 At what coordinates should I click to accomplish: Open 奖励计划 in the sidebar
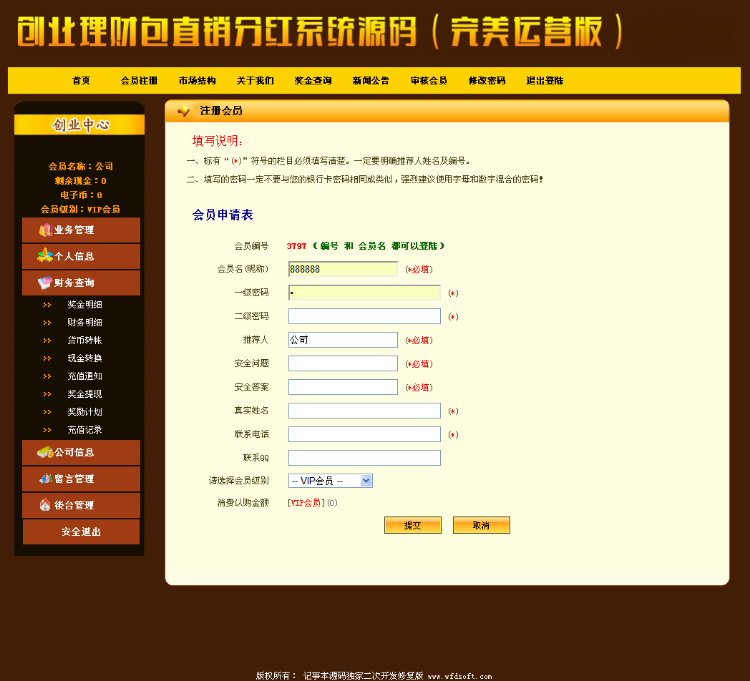[85, 412]
